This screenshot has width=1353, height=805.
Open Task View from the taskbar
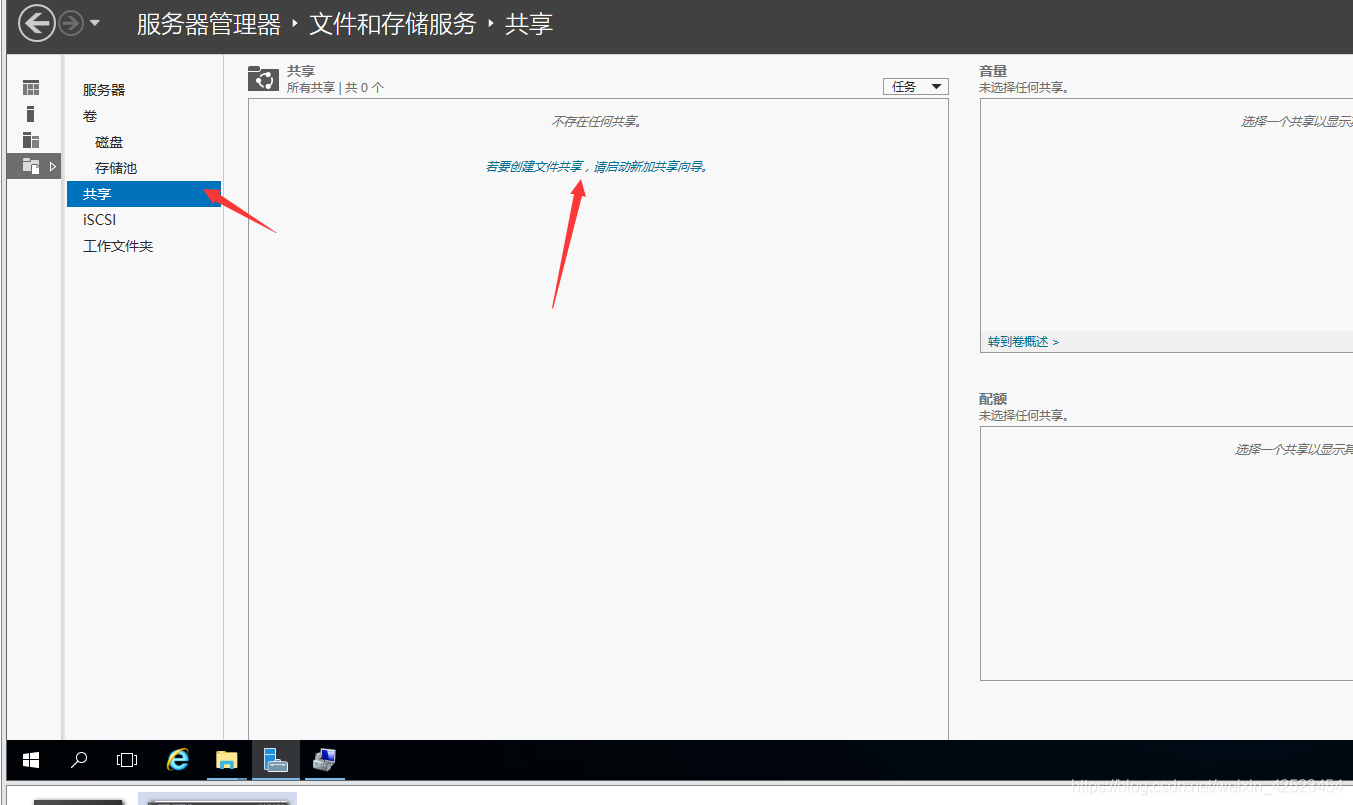coord(127,760)
